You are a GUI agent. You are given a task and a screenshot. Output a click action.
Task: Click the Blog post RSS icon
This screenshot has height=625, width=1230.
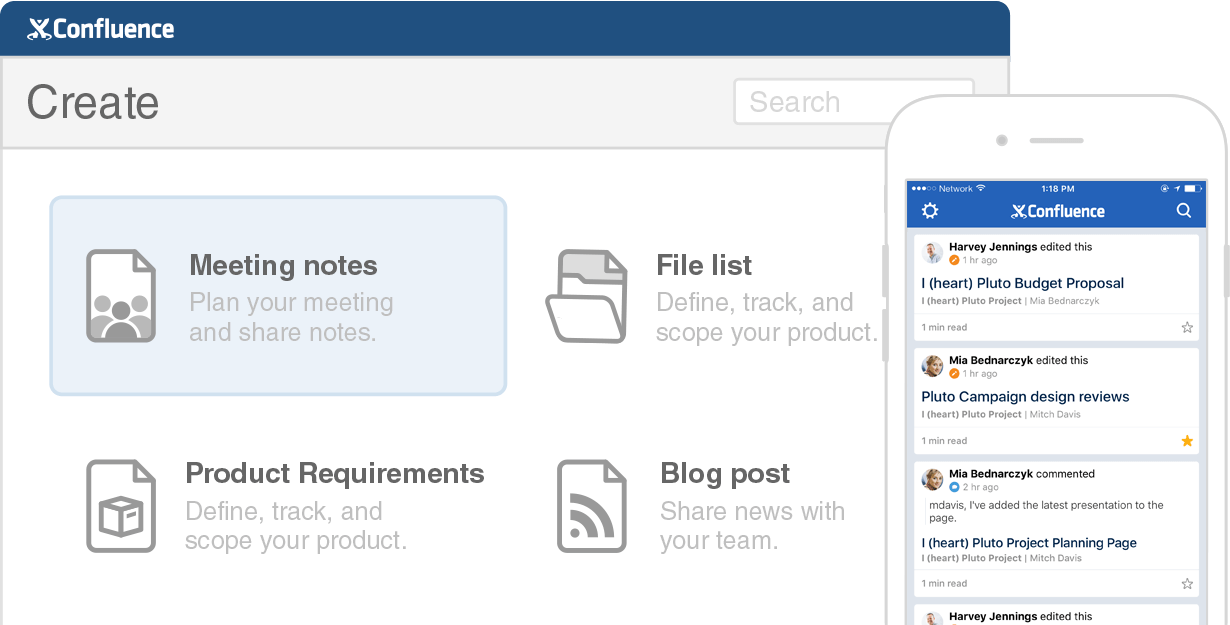point(591,506)
